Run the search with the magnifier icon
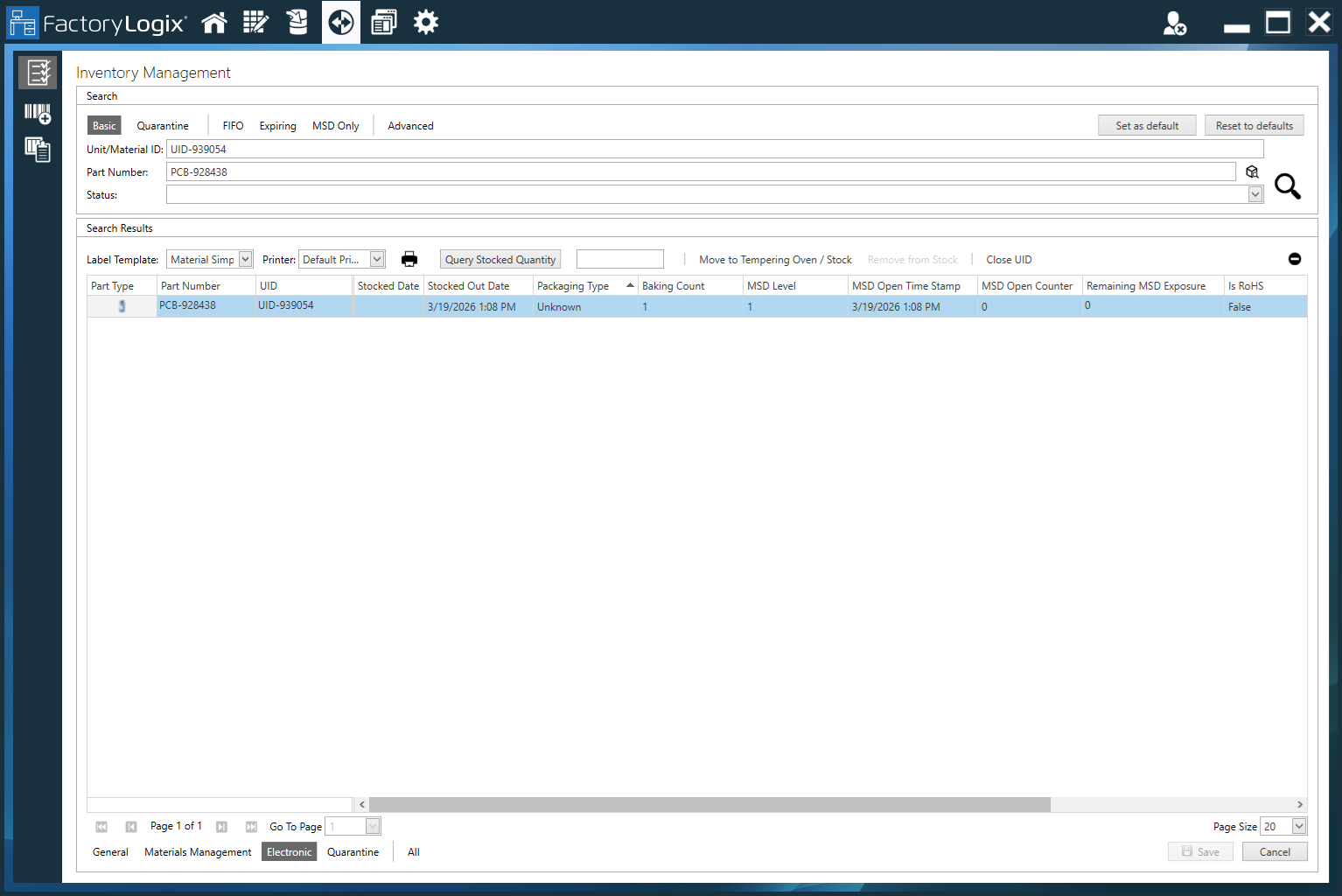 [x=1287, y=186]
